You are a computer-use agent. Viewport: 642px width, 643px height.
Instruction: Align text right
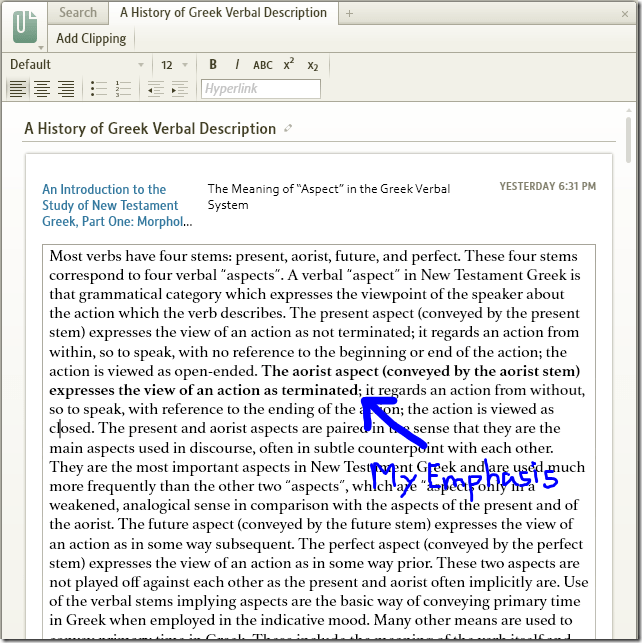pos(66,89)
